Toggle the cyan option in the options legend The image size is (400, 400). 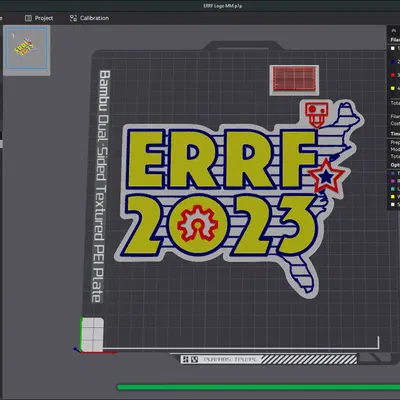click(393, 189)
